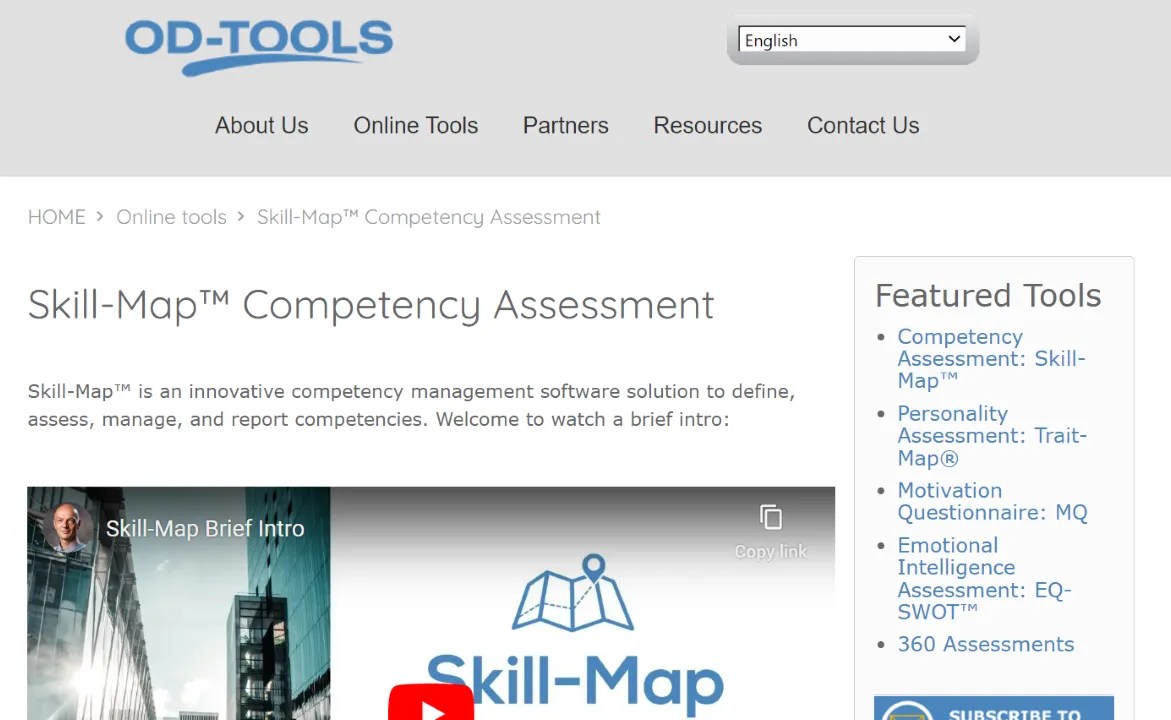1171x720 pixels.
Task: Open the Online Tools menu
Action: pos(415,125)
